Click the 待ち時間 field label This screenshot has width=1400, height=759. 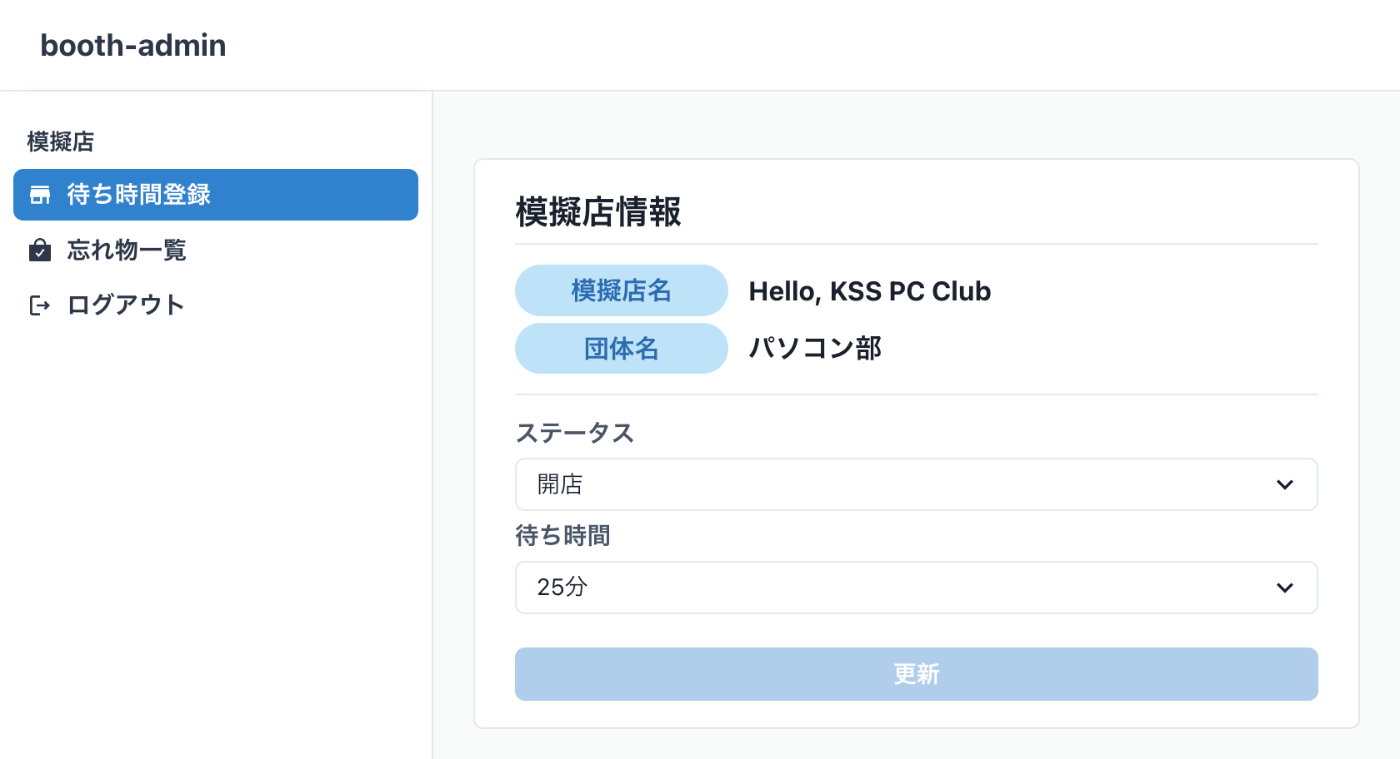tap(562, 536)
